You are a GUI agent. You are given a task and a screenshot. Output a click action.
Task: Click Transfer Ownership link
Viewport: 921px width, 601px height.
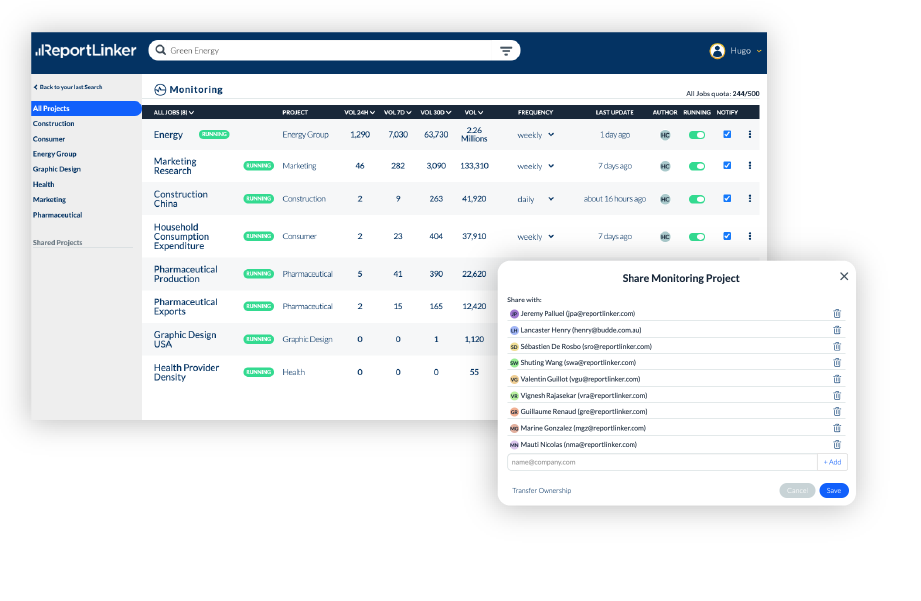[542, 491]
